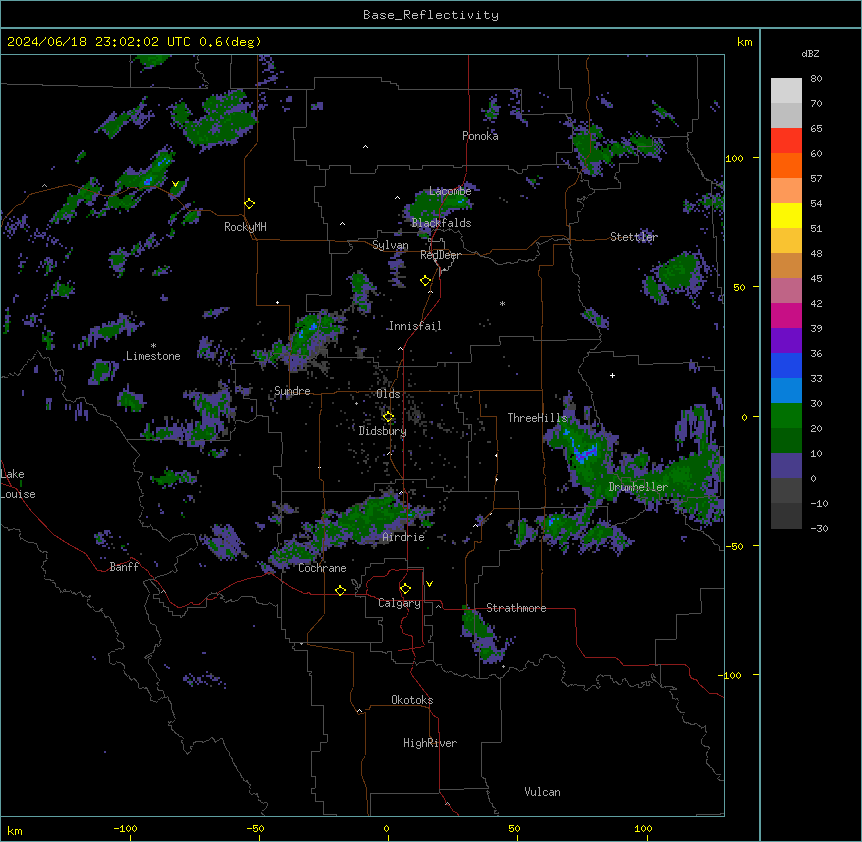Screen dimensions: 862x842
Task: Pick the red 60-65 dBZ legend swatch
Action: [786, 141]
